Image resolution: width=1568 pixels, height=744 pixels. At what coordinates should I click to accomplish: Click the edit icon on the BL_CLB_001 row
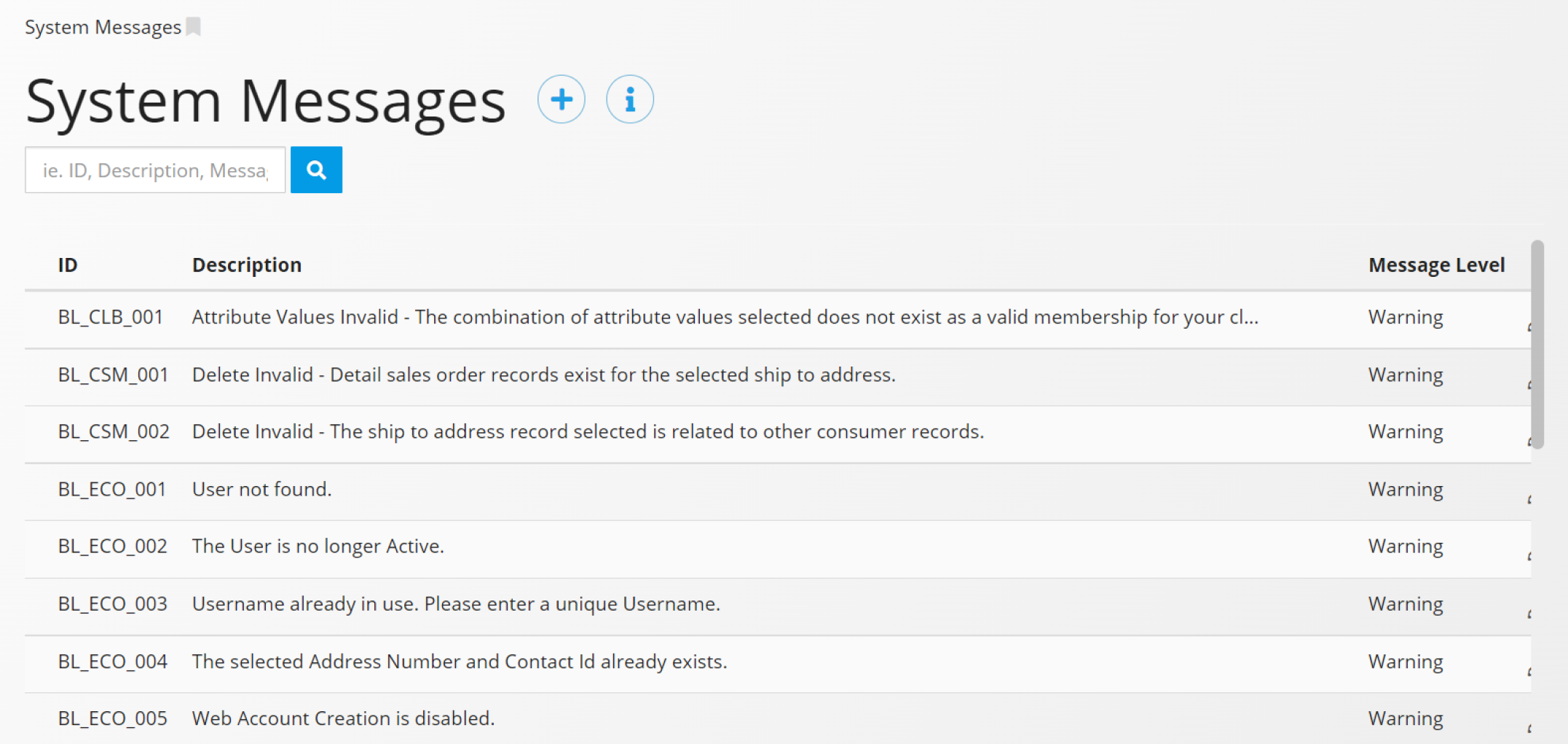click(x=1529, y=327)
